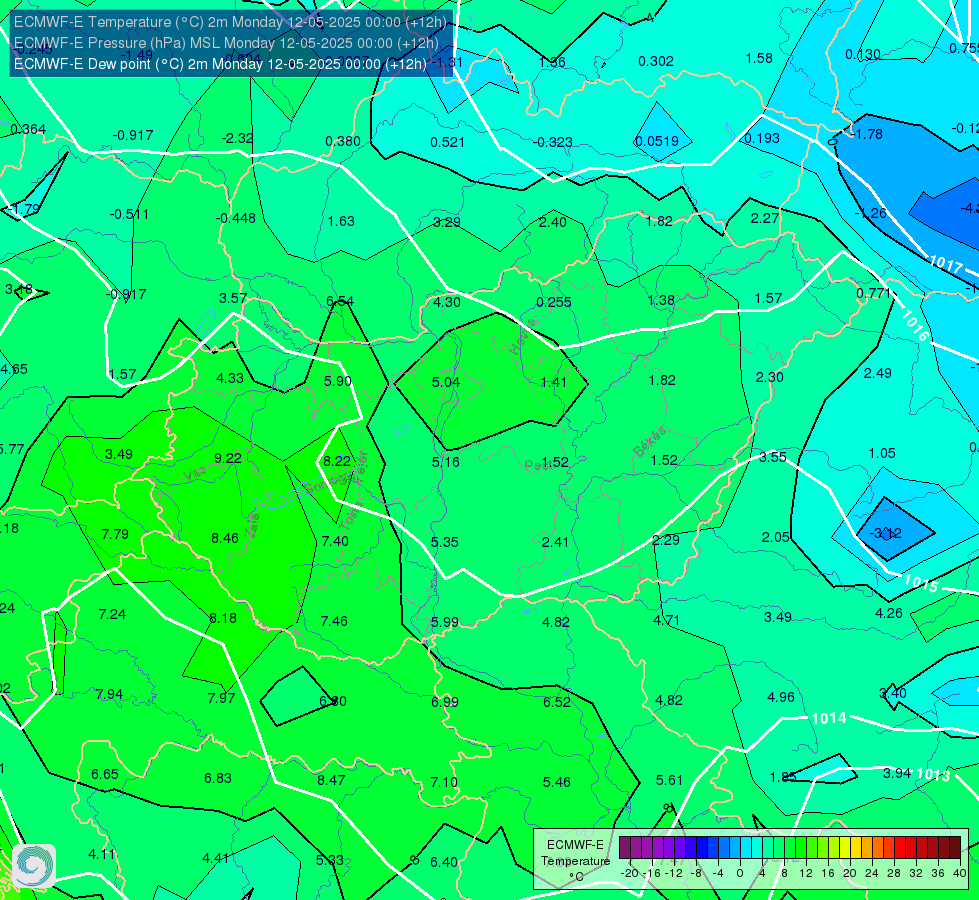Viewport: 979px width, 900px height.
Task: Click the 5.61 dew point value
Action: tap(669, 780)
